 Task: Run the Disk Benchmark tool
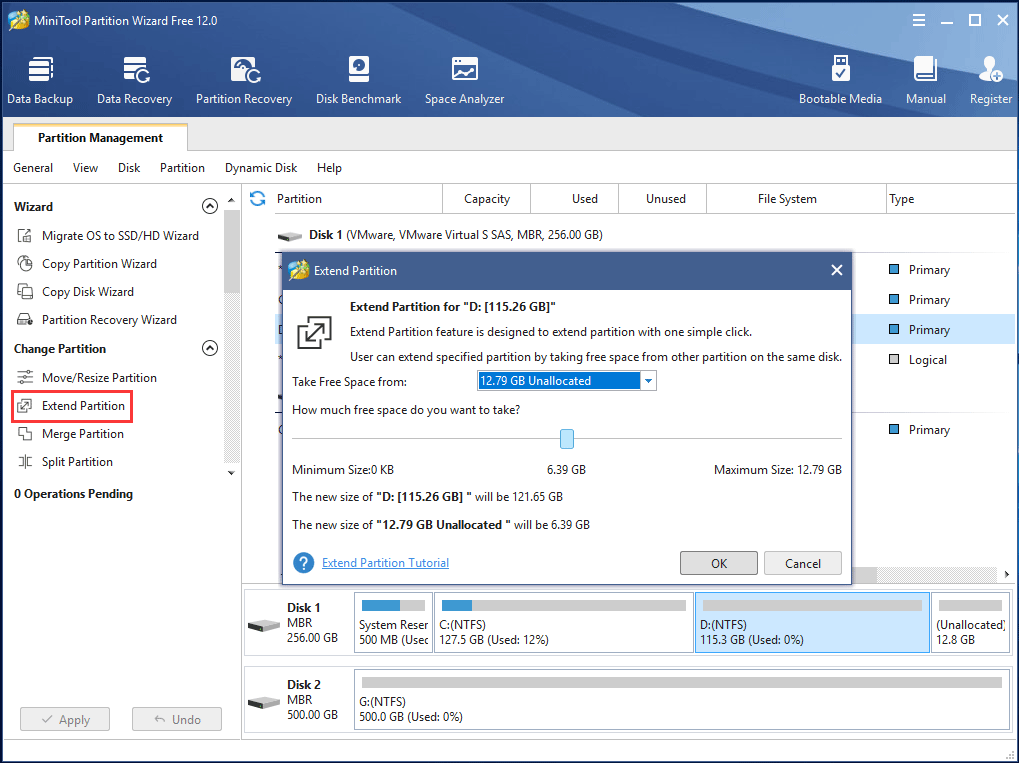coord(358,81)
